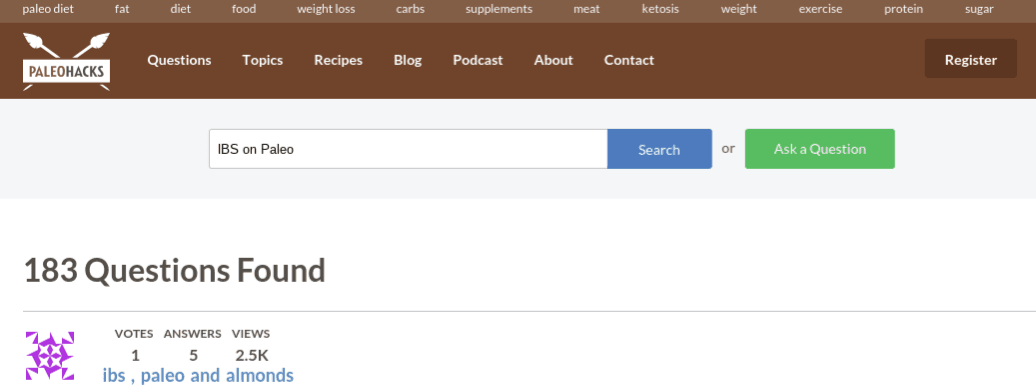Select the 'protein' tag
The height and width of the screenshot is (392, 1036).
pyautogui.click(x=904, y=10)
